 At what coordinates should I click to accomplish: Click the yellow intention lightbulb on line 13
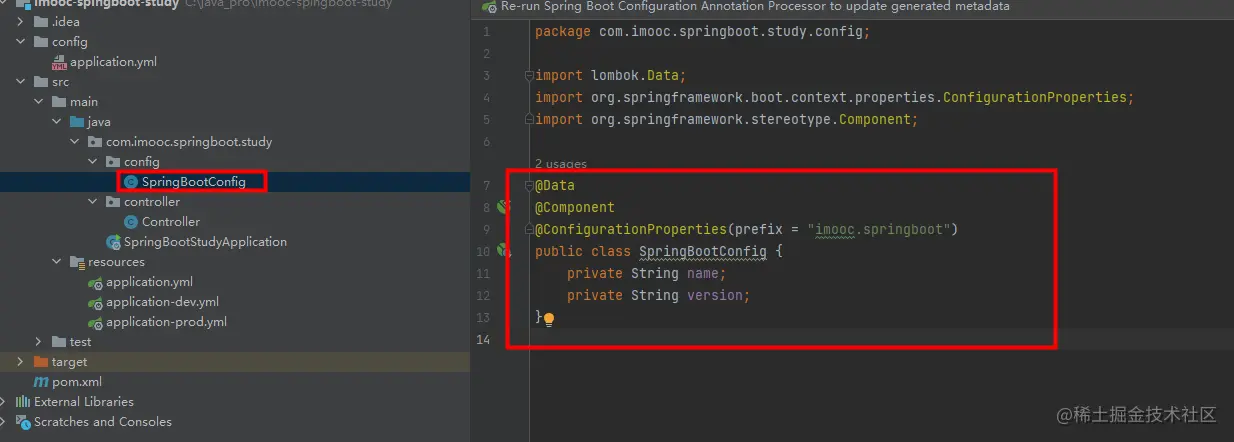pos(548,319)
